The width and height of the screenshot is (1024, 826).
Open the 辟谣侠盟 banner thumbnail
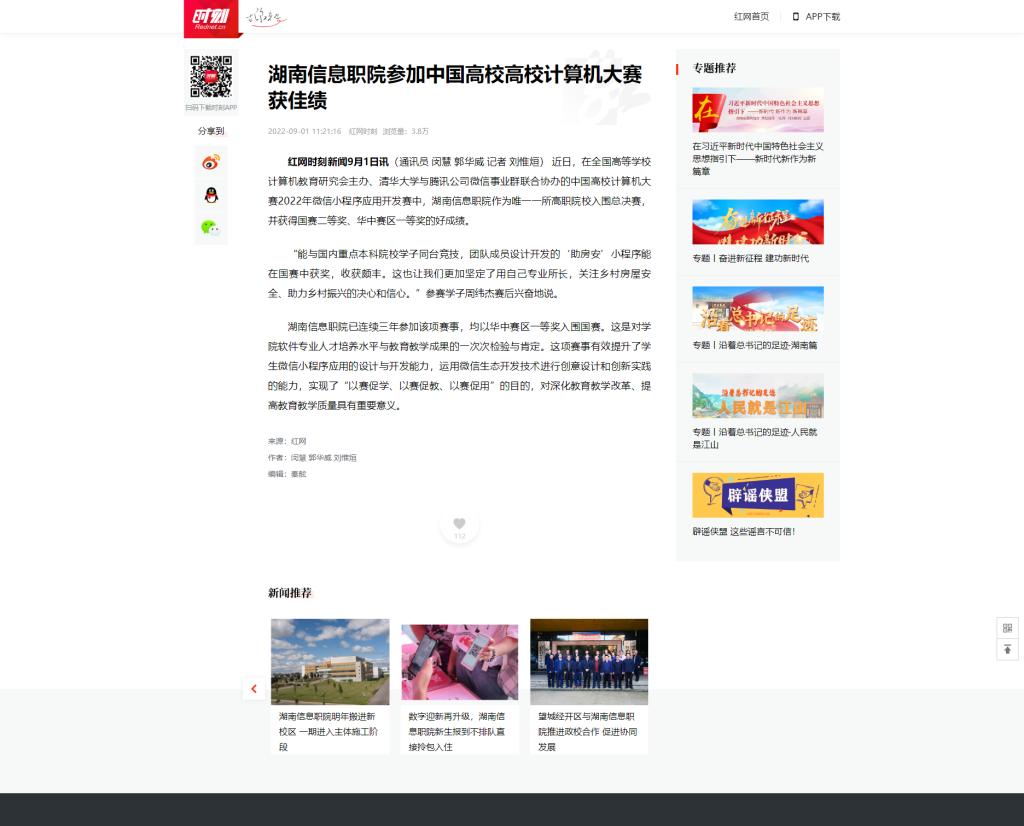[x=757, y=495]
